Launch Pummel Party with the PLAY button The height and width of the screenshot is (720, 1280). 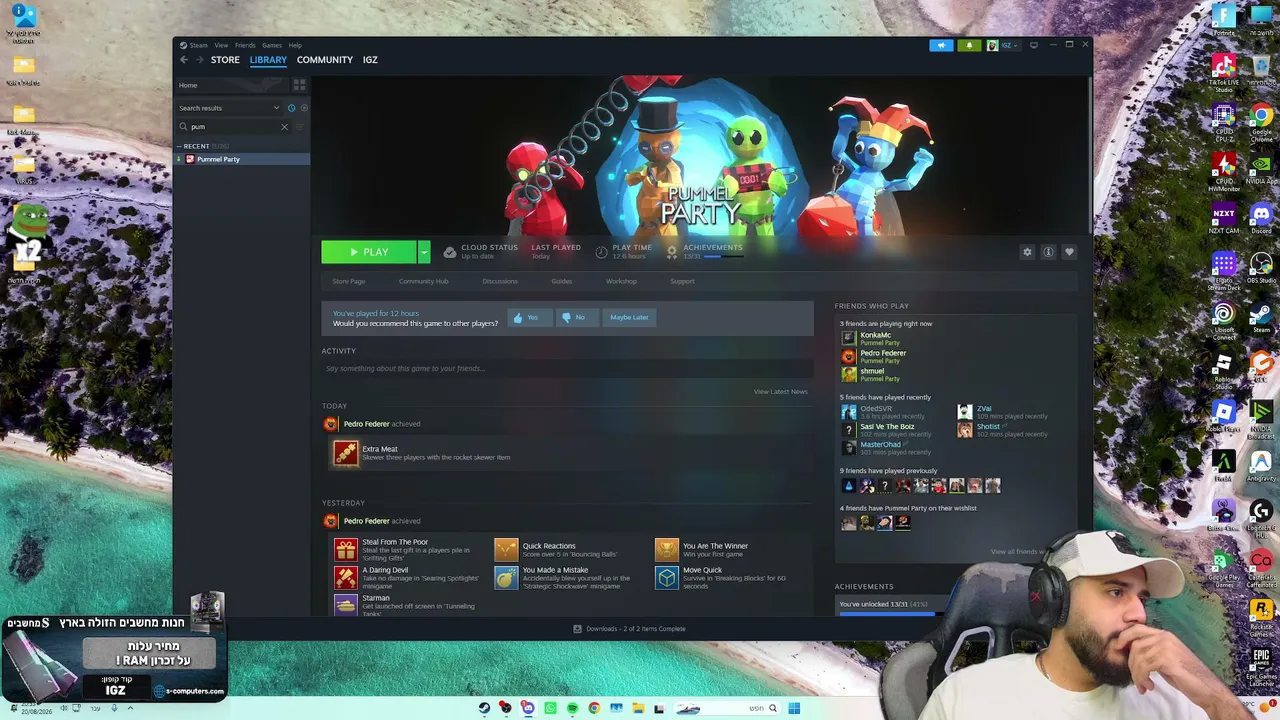click(368, 252)
